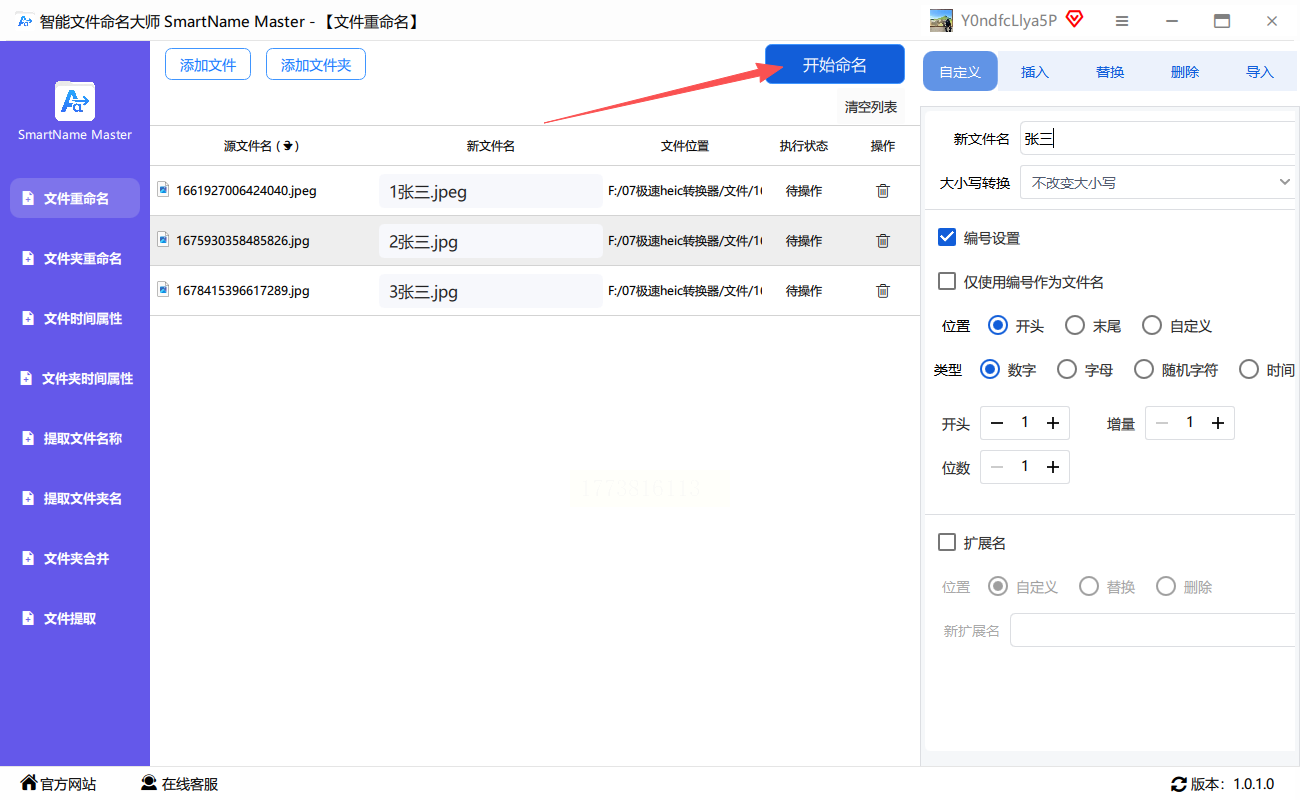This screenshot has width=1300, height=800.
Task: Enable 仅使用编号作为文件名 checkbox
Action: [x=947, y=282]
